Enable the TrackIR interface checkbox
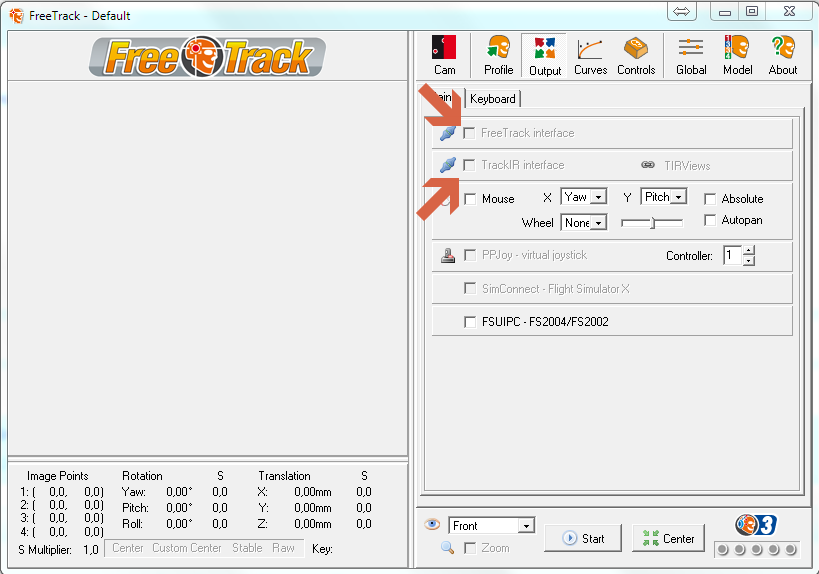 tap(469, 166)
